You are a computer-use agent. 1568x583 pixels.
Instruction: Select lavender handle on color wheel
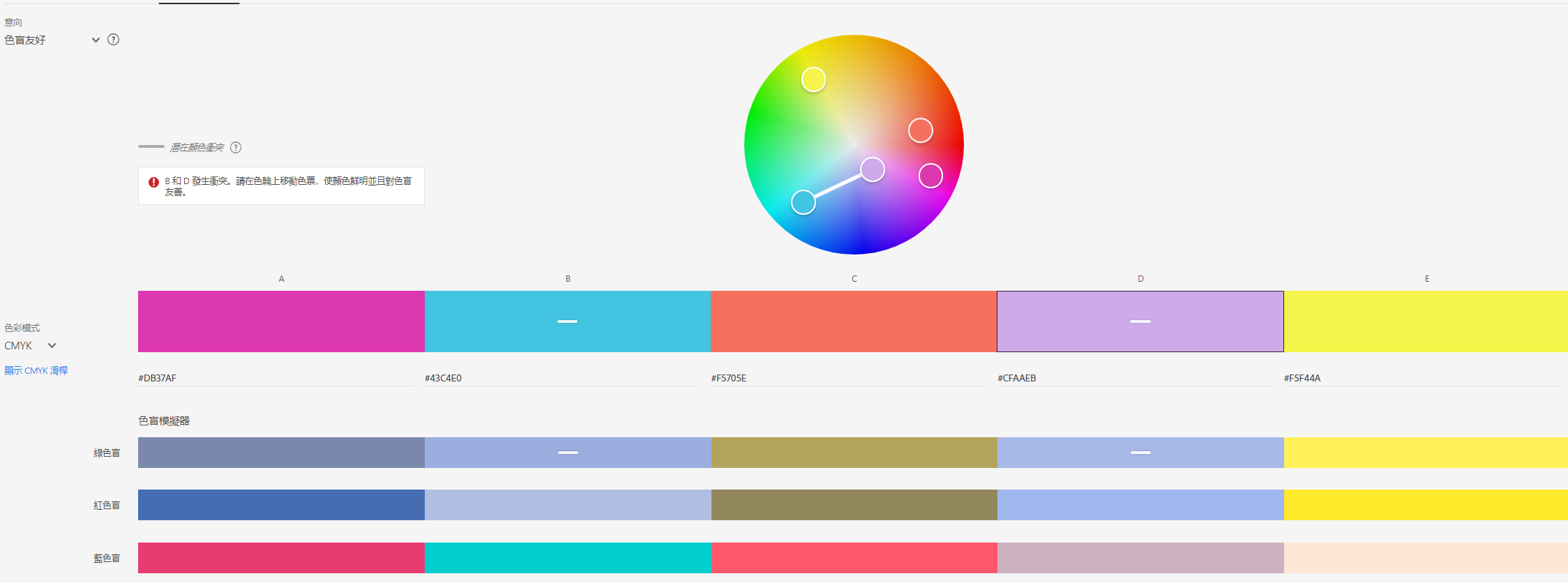tap(872, 169)
